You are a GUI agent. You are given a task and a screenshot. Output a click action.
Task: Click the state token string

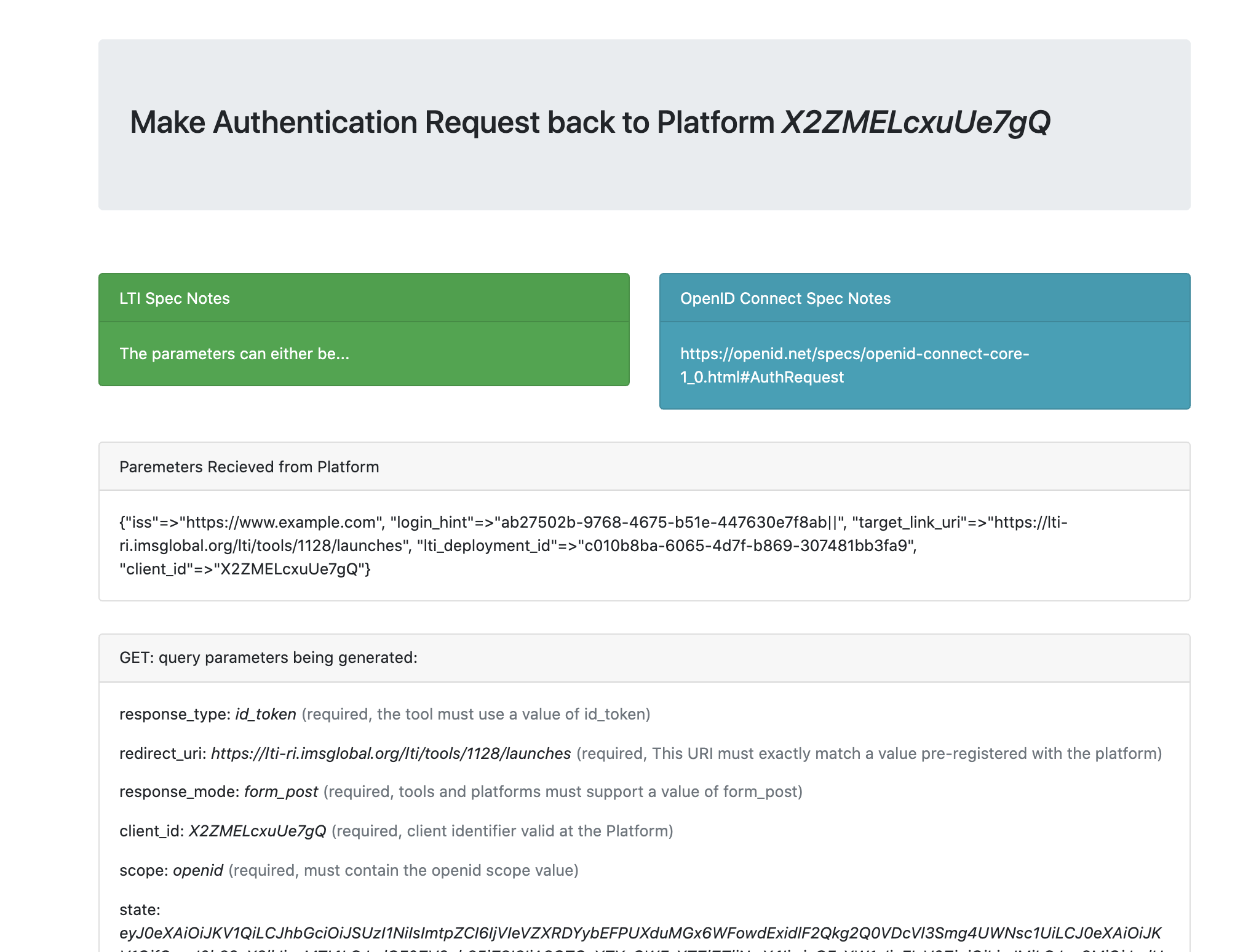[x=640, y=933]
